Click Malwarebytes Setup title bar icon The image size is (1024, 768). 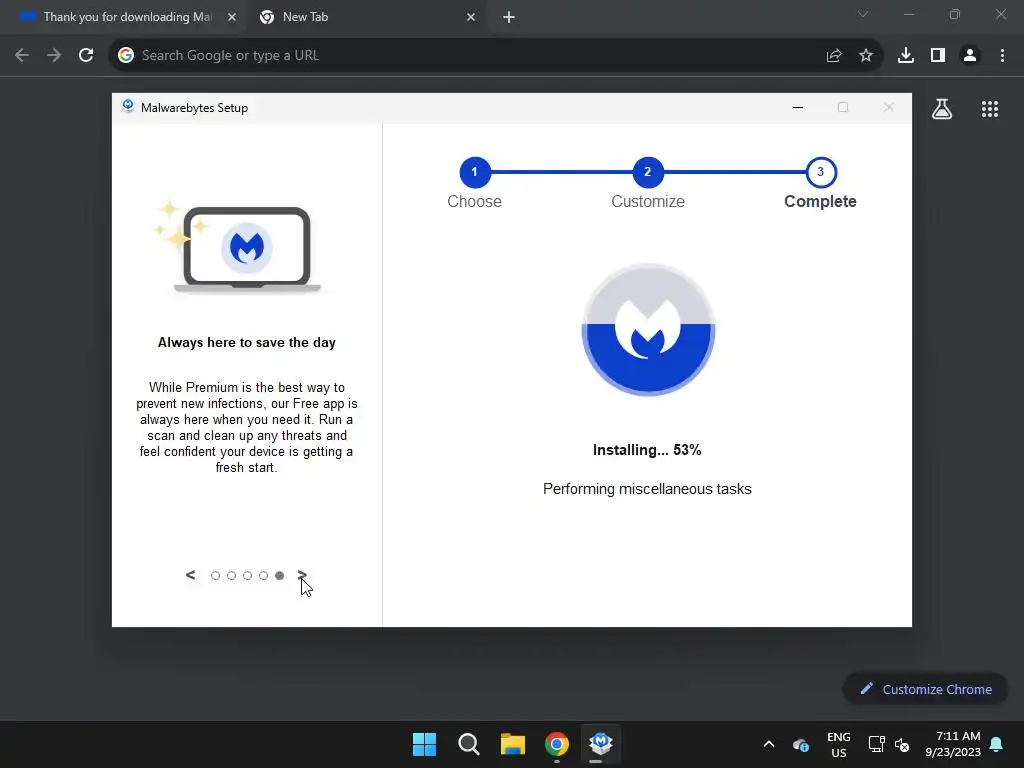pyautogui.click(x=128, y=106)
